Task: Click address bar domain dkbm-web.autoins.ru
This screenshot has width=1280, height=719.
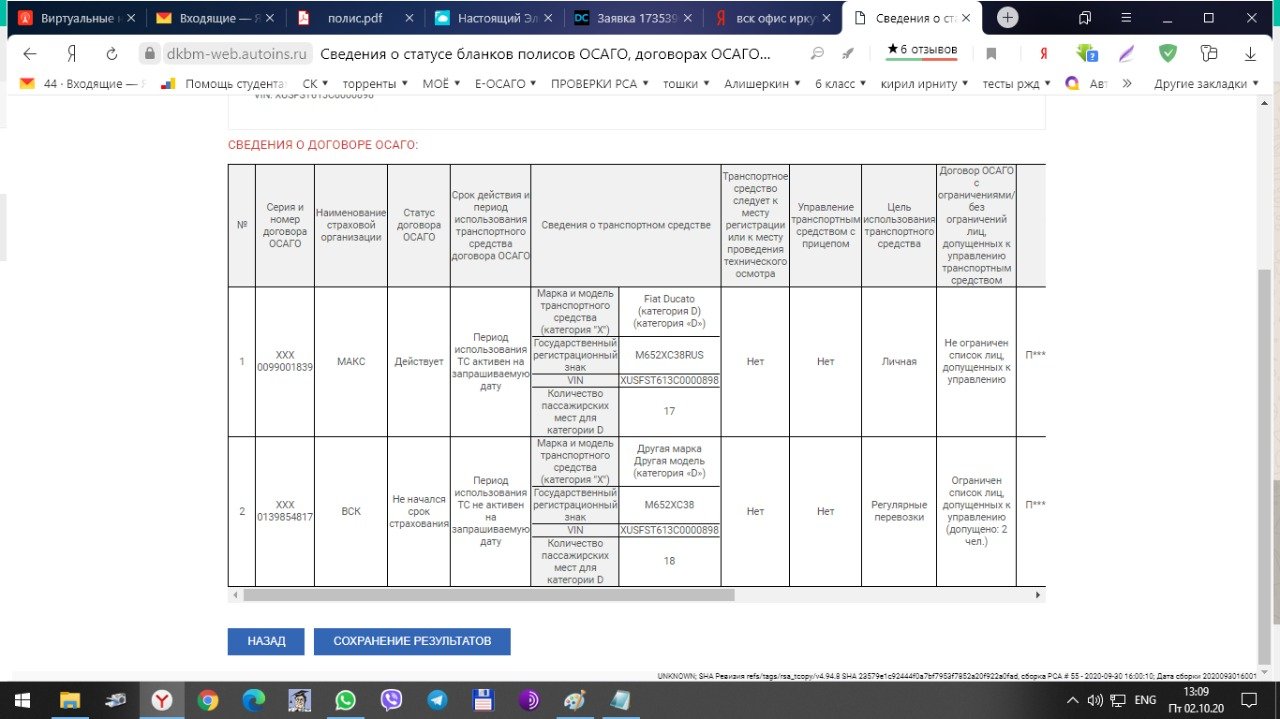Action: (x=237, y=54)
